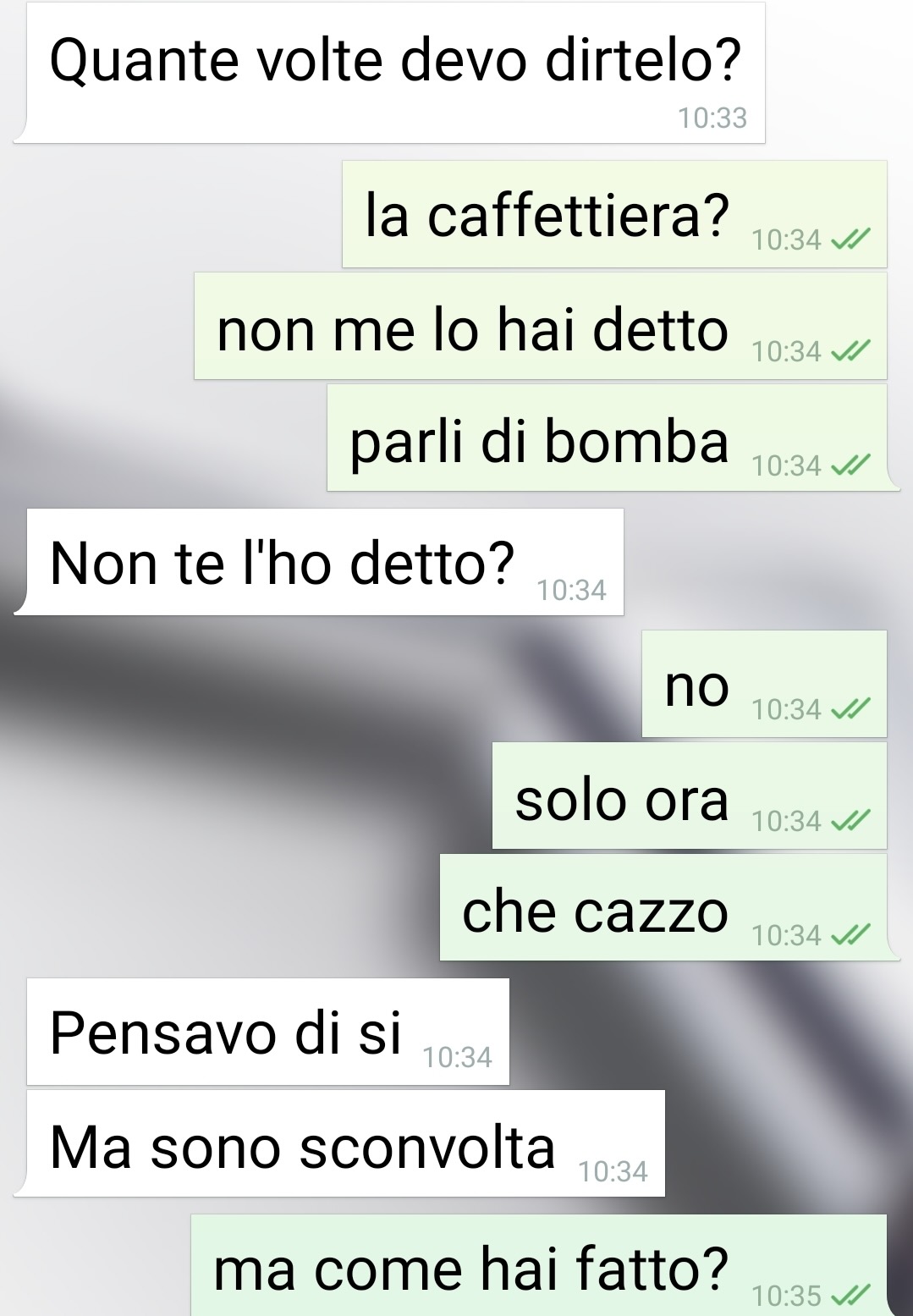The height and width of the screenshot is (1316, 913).
Task: Tap the read-receipt ticks on 'la caffettiera?'
Action: click(x=850, y=241)
